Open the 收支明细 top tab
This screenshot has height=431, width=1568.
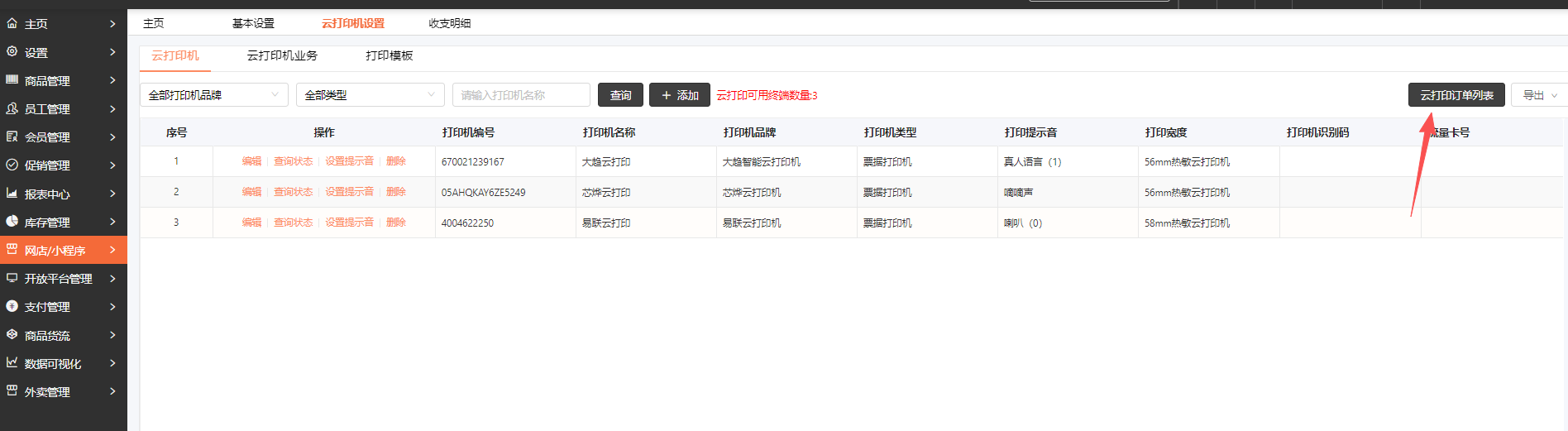449,23
